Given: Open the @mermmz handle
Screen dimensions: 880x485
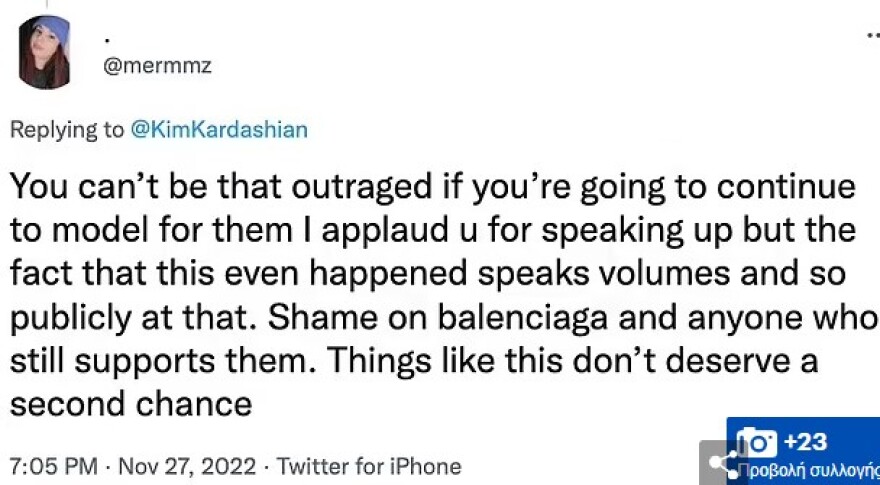Looking at the screenshot, I should tap(158, 66).
